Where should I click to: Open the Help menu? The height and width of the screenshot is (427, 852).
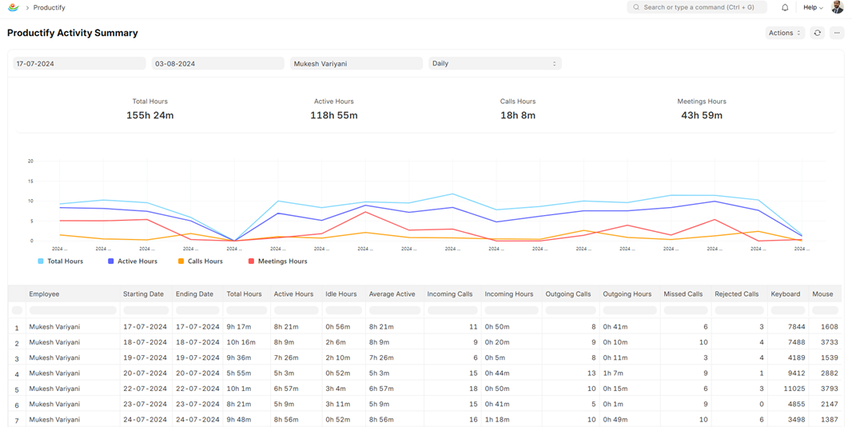813,8
